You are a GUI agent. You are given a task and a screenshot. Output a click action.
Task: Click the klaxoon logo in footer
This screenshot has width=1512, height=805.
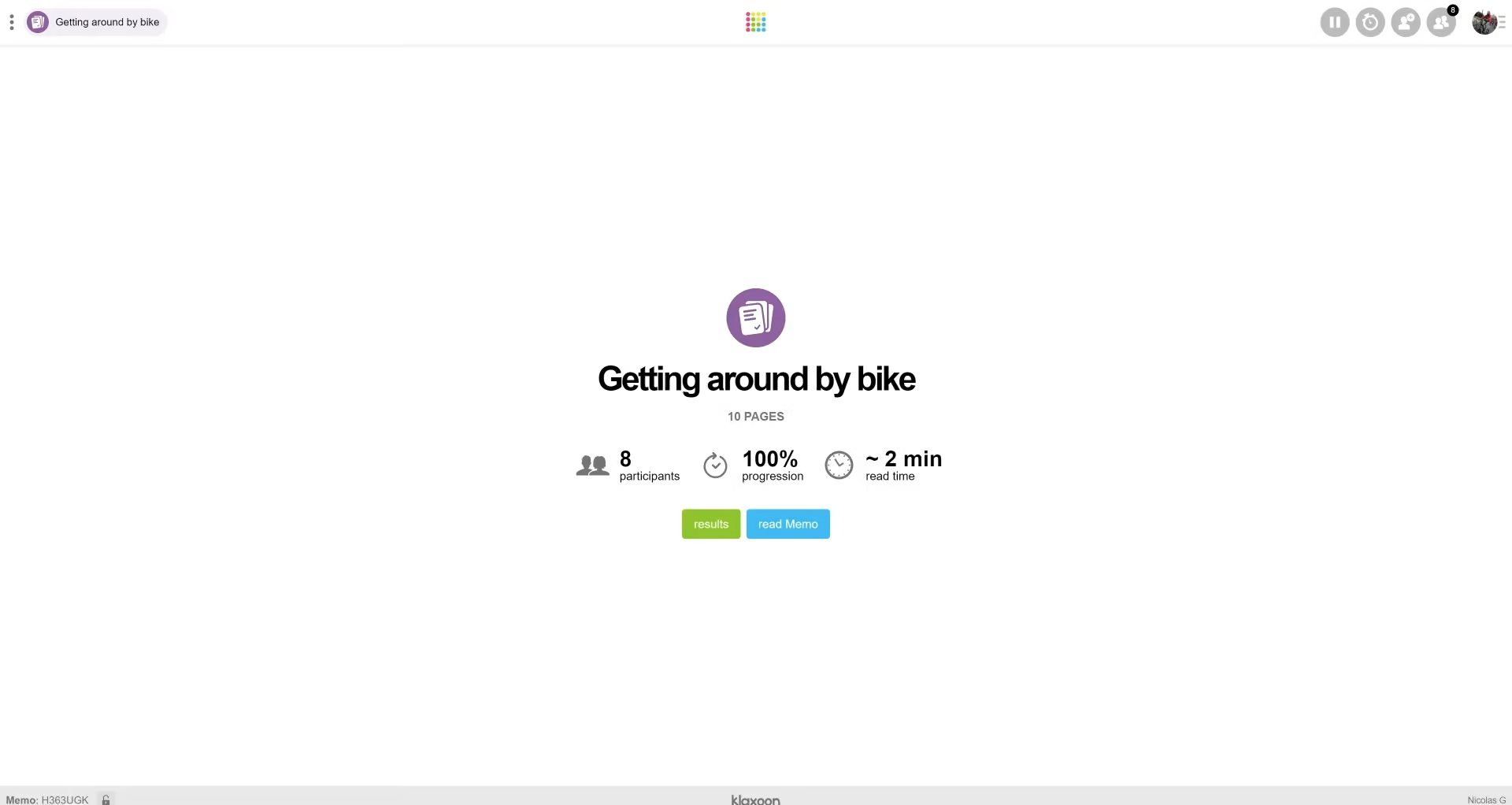tap(756, 799)
